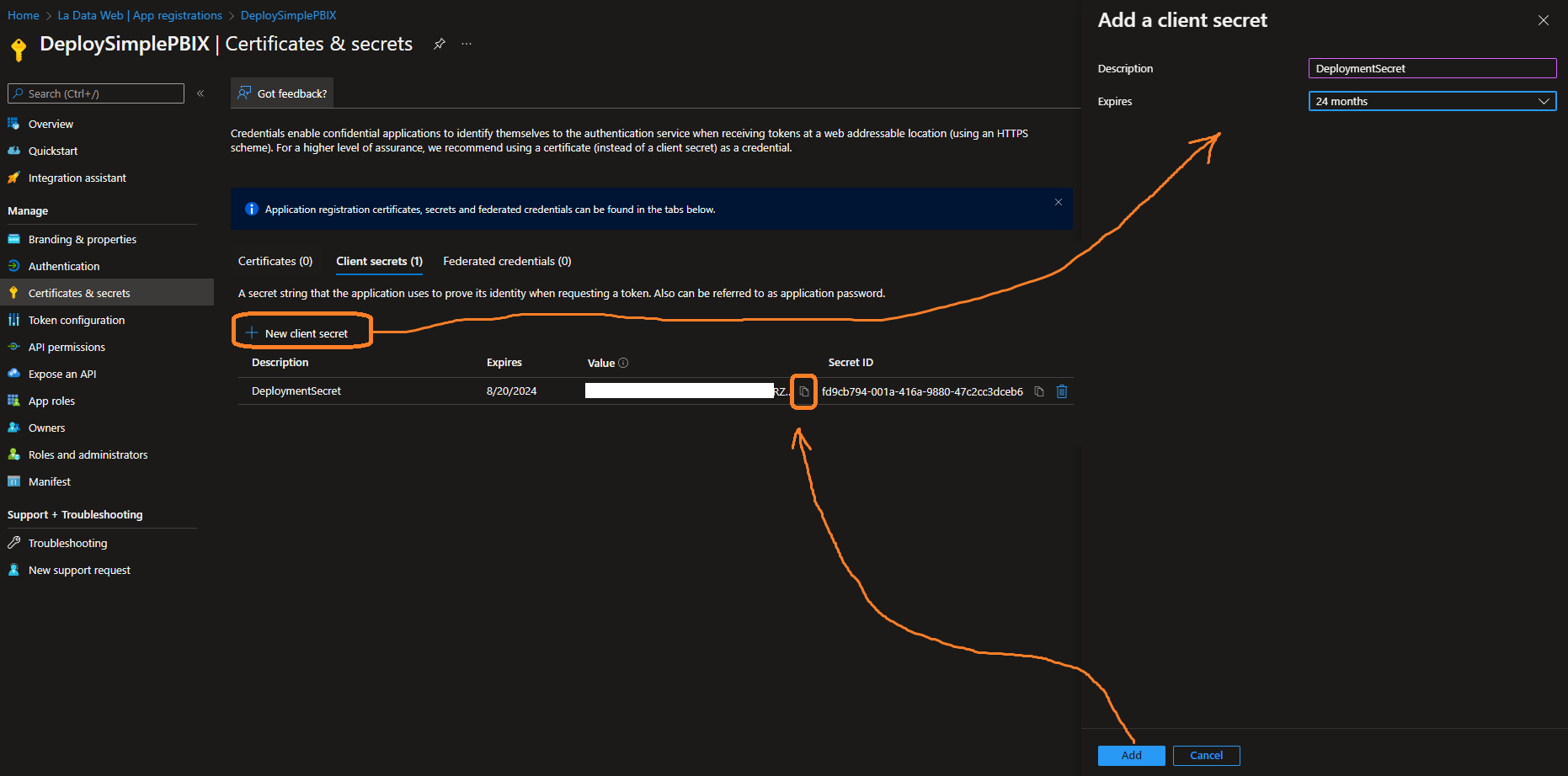Go to Home breadcrumb link
This screenshot has width=1568, height=776.
pos(23,15)
